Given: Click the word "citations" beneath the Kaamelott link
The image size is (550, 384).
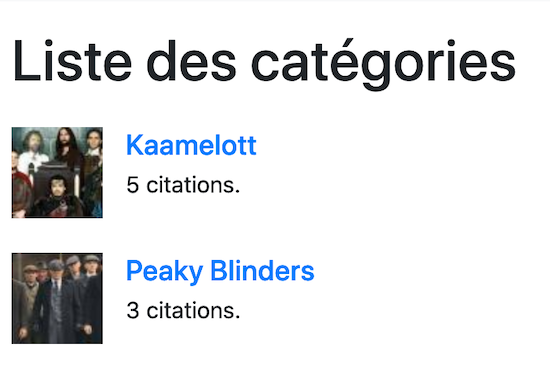Looking at the screenshot, I should tap(190, 185).
